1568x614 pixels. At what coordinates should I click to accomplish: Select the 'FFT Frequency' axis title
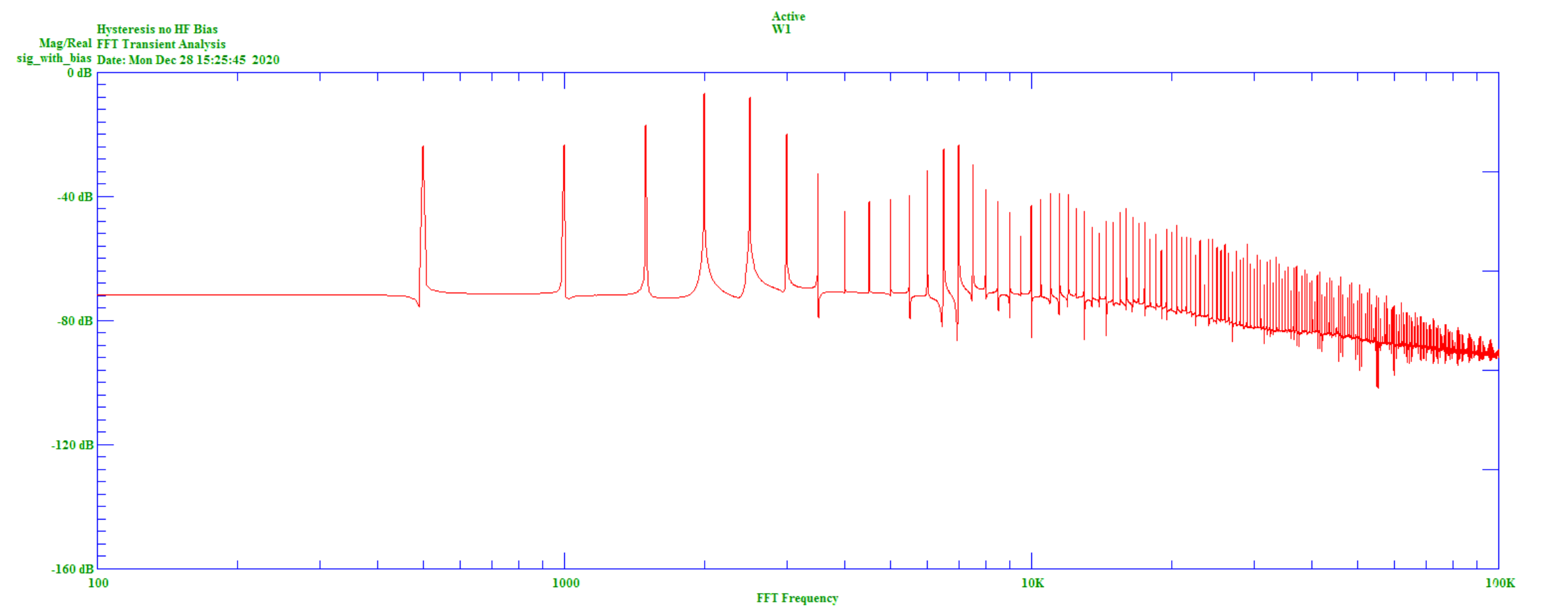797,598
